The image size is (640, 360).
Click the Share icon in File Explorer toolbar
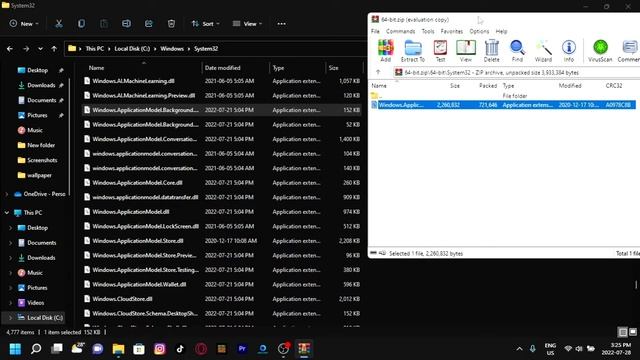point(149,24)
